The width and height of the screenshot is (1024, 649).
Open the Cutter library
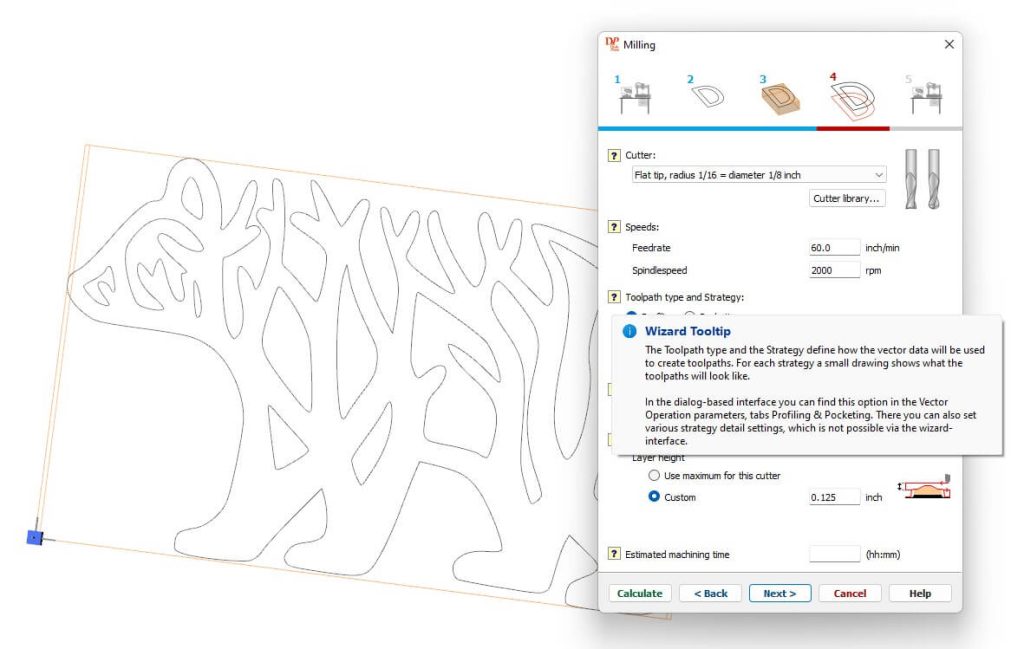[x=846, y=198]
